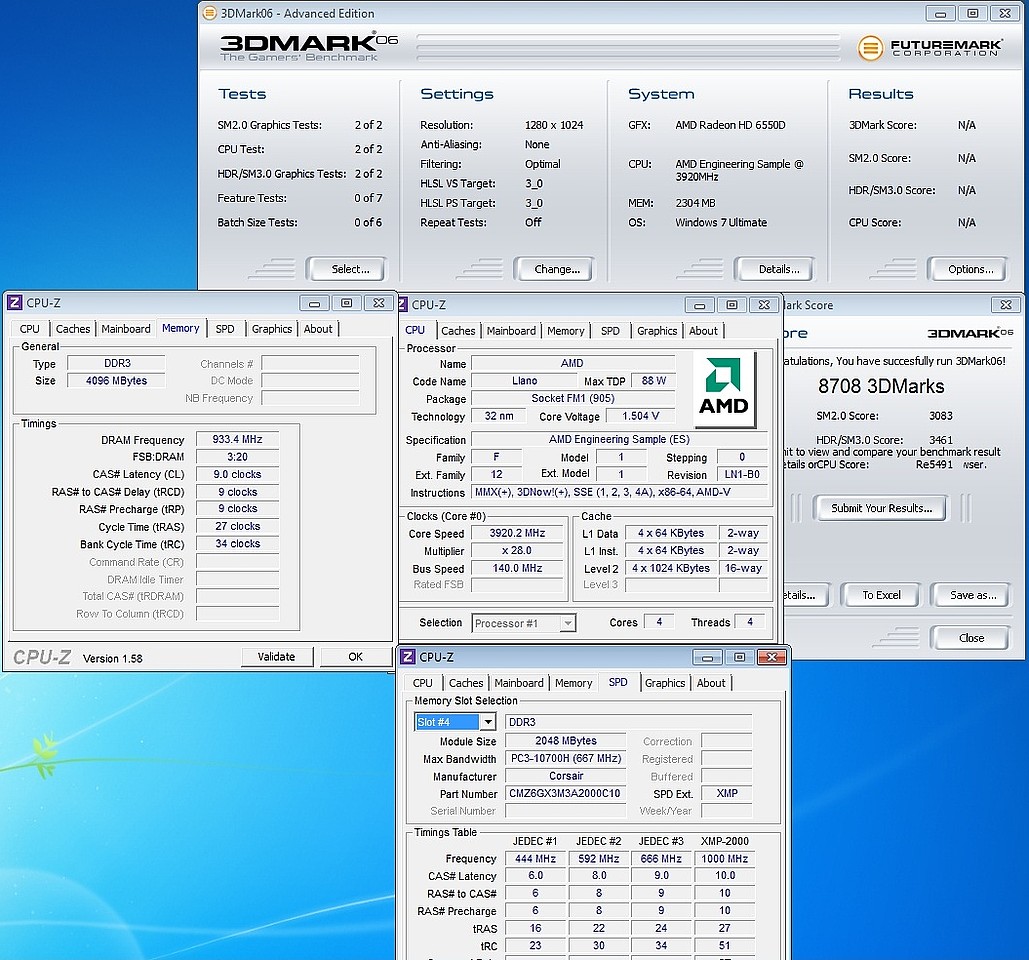Click the Bank Cycle Time value 34 clocks
Viewport: 1029px width, 960px height.
click(238, 544)
